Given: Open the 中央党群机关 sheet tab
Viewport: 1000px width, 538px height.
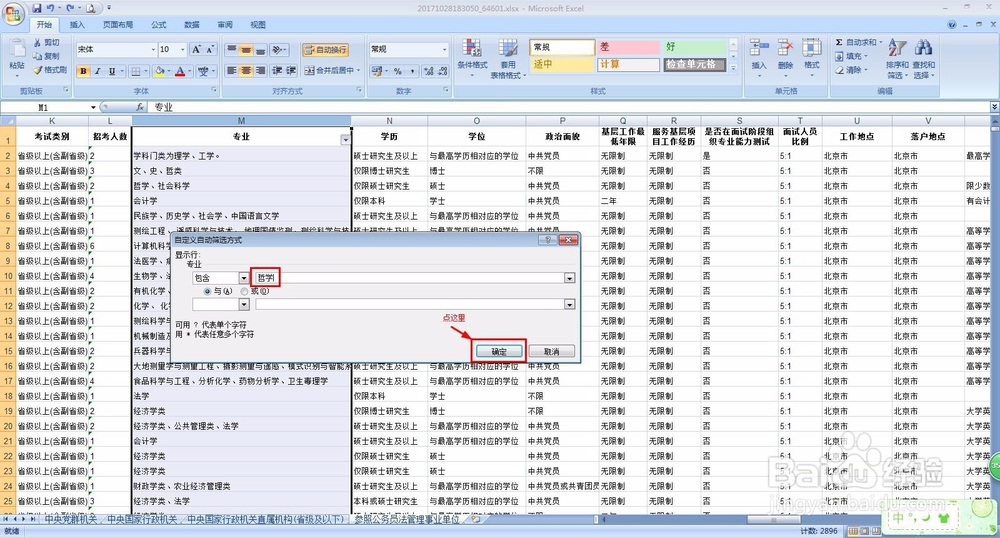Looking at the screenshot, I should coord(70,520).
